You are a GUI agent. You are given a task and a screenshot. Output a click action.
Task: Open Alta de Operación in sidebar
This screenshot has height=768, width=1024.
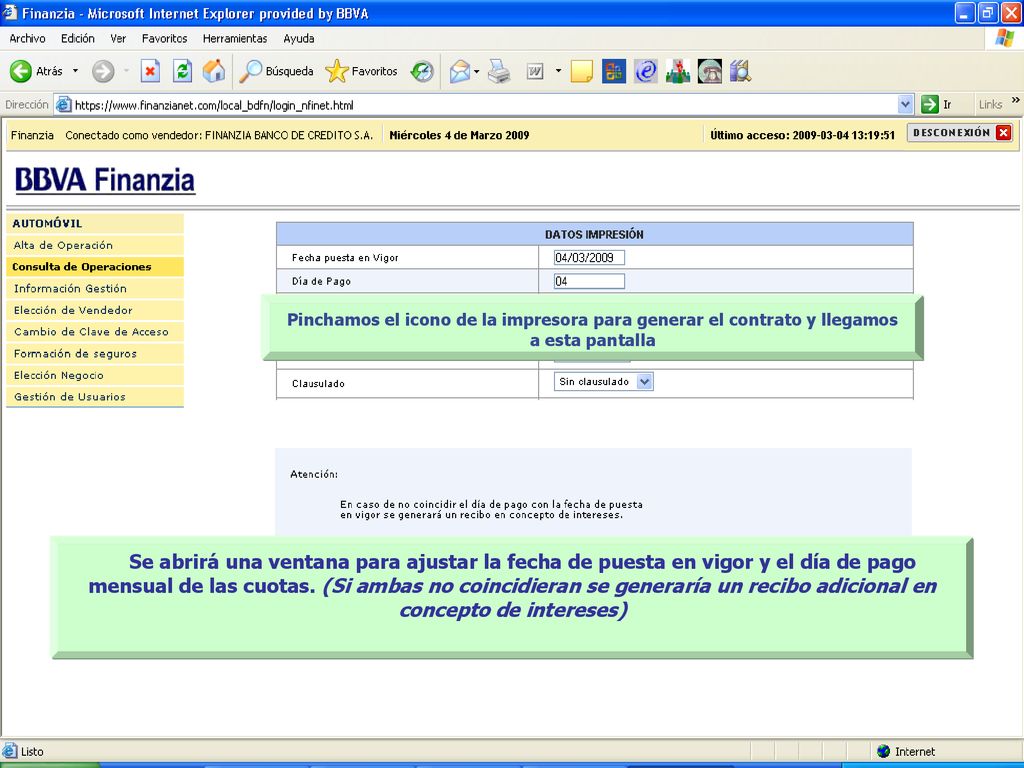pos(95,245)
